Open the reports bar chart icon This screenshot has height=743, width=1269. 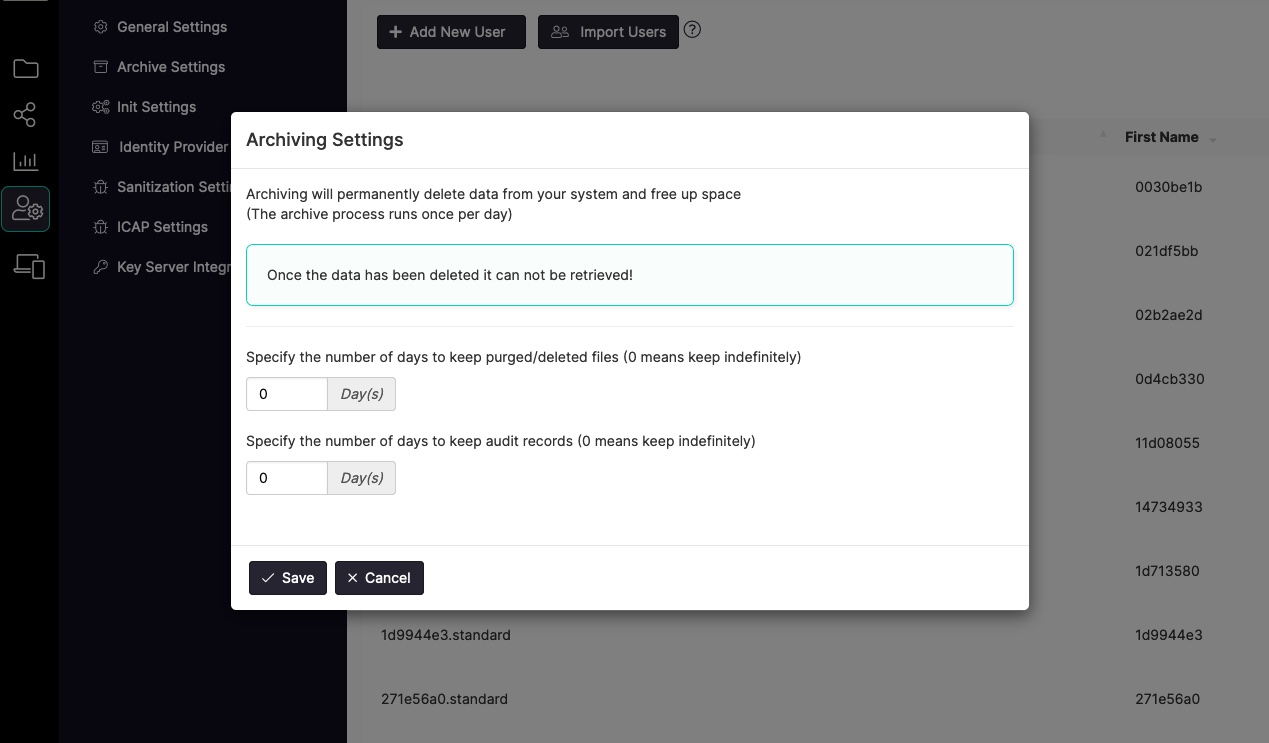pyautogui.click(x=26, y=161)
